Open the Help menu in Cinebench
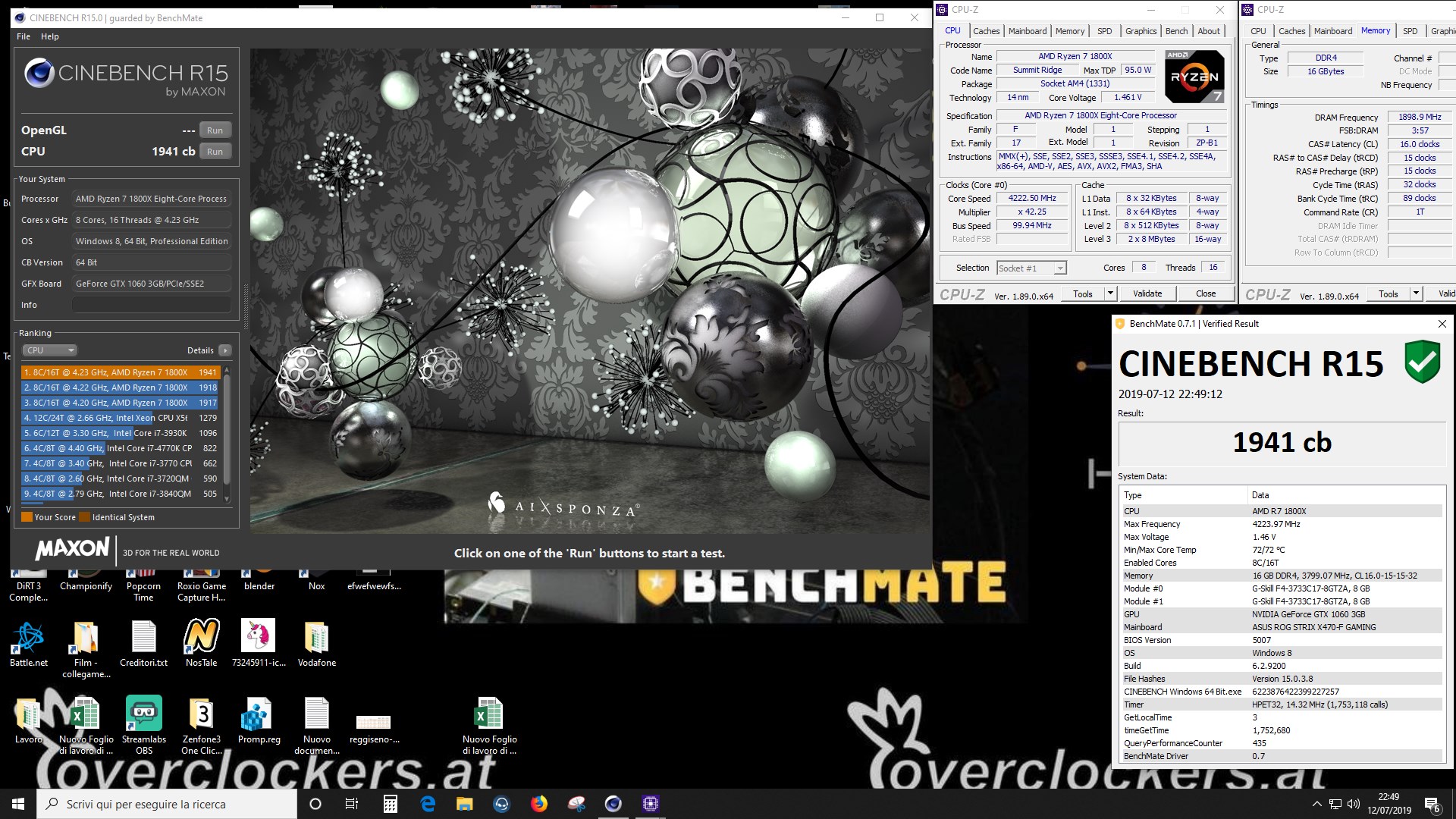Viewport: 1456px width, 819px height. tap(49, 36)
